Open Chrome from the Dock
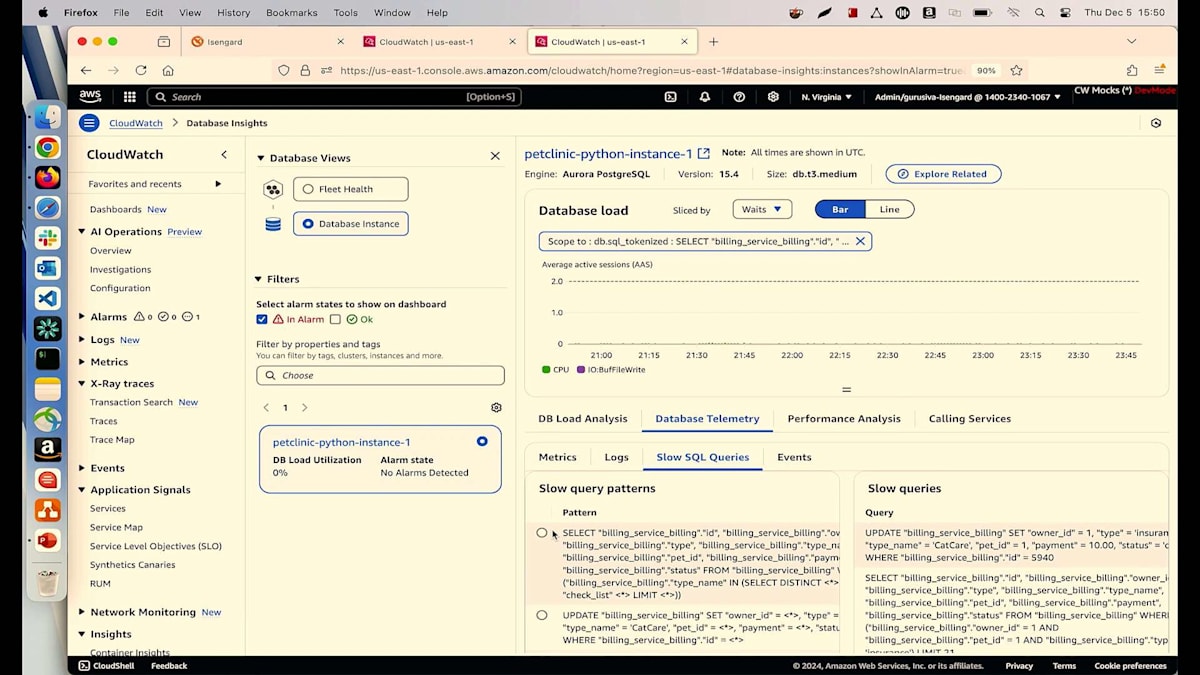This screenshot has height=675, width=1200. [x=47, y=148]
